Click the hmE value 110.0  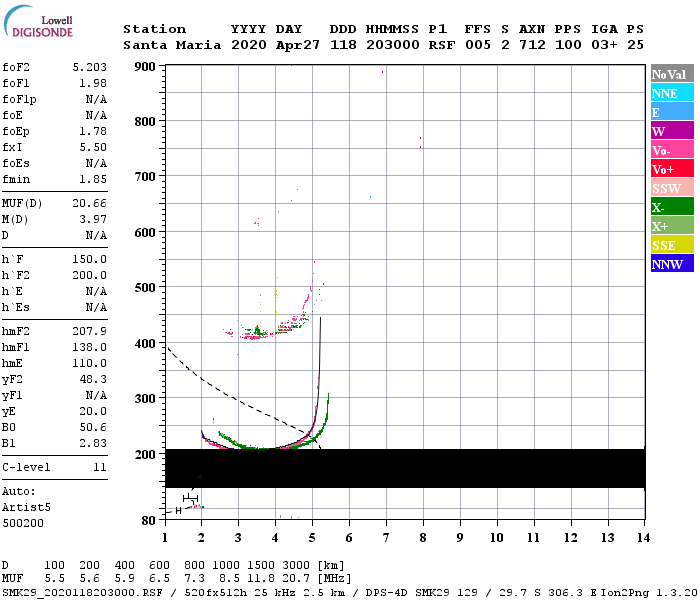coord(90,363)
